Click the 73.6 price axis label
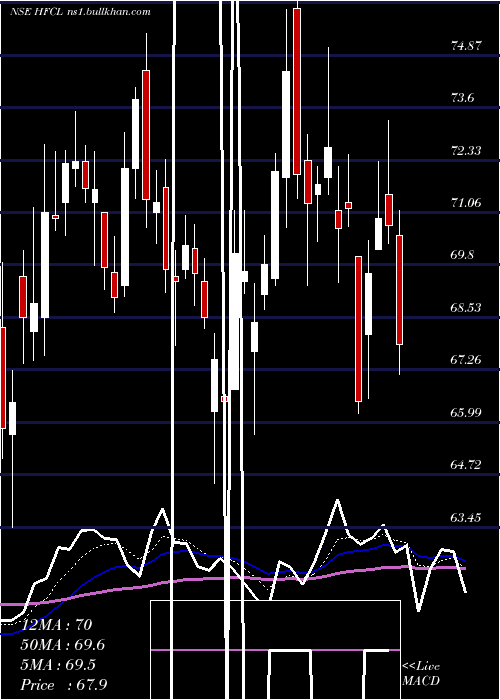500x700 pixels. (462, 98)
